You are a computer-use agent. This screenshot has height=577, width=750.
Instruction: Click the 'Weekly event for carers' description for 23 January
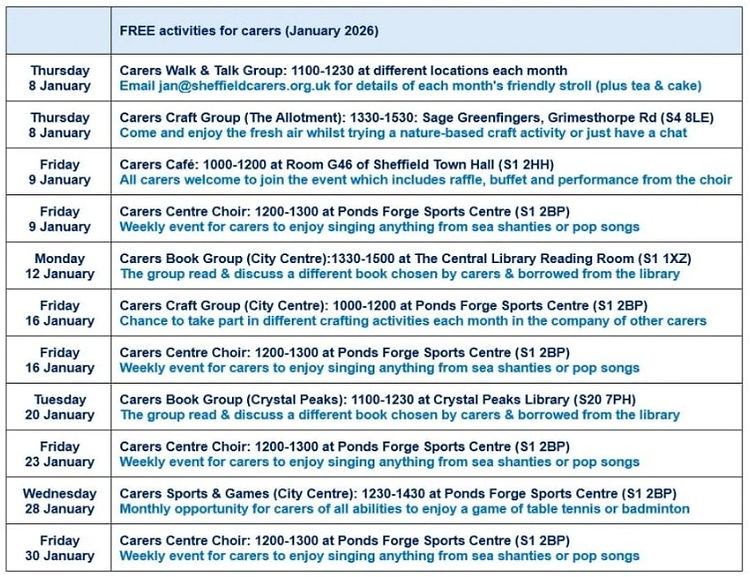click(x=379, y=461)
